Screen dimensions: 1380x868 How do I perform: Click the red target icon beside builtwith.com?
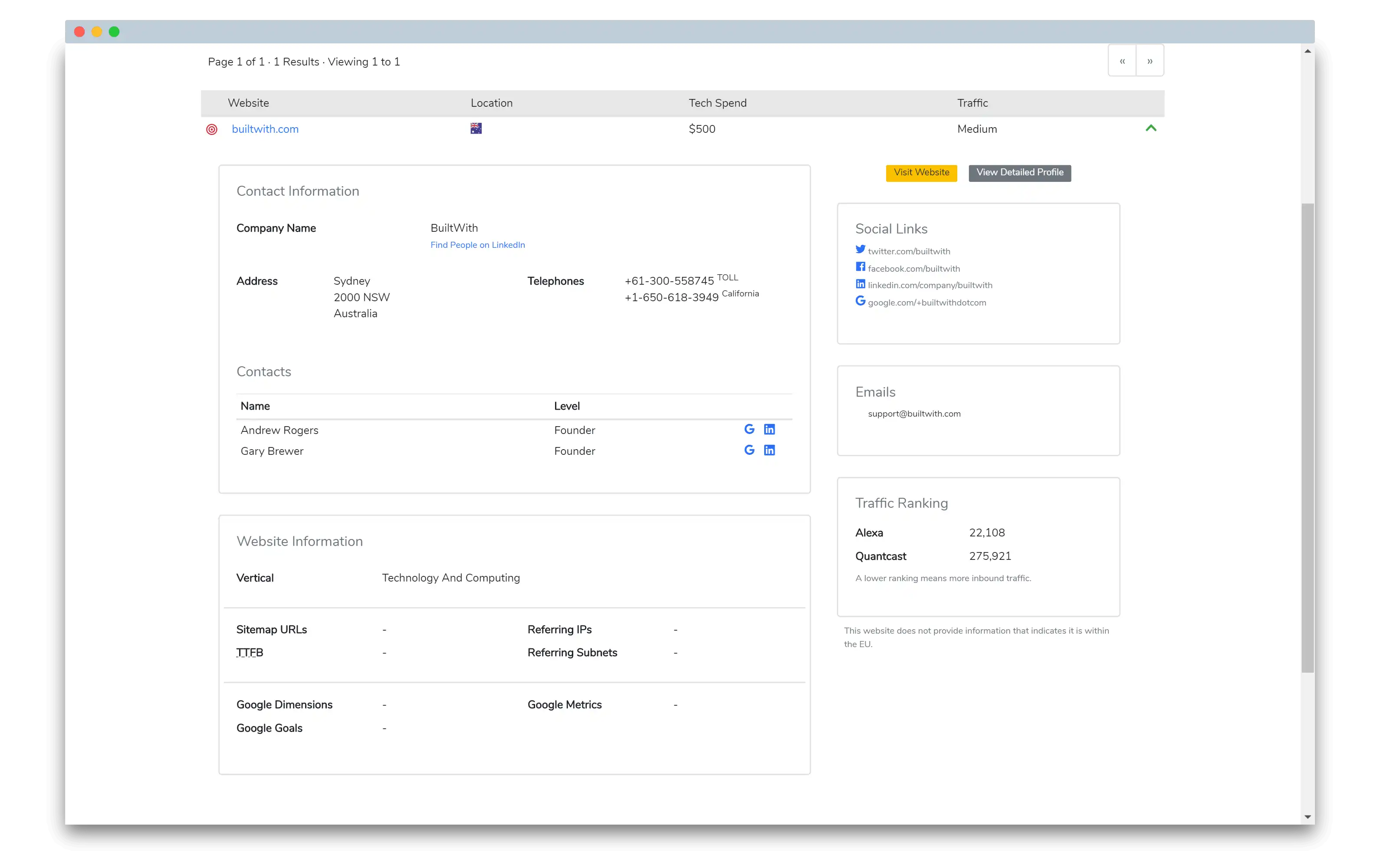(x=211, y=130)
